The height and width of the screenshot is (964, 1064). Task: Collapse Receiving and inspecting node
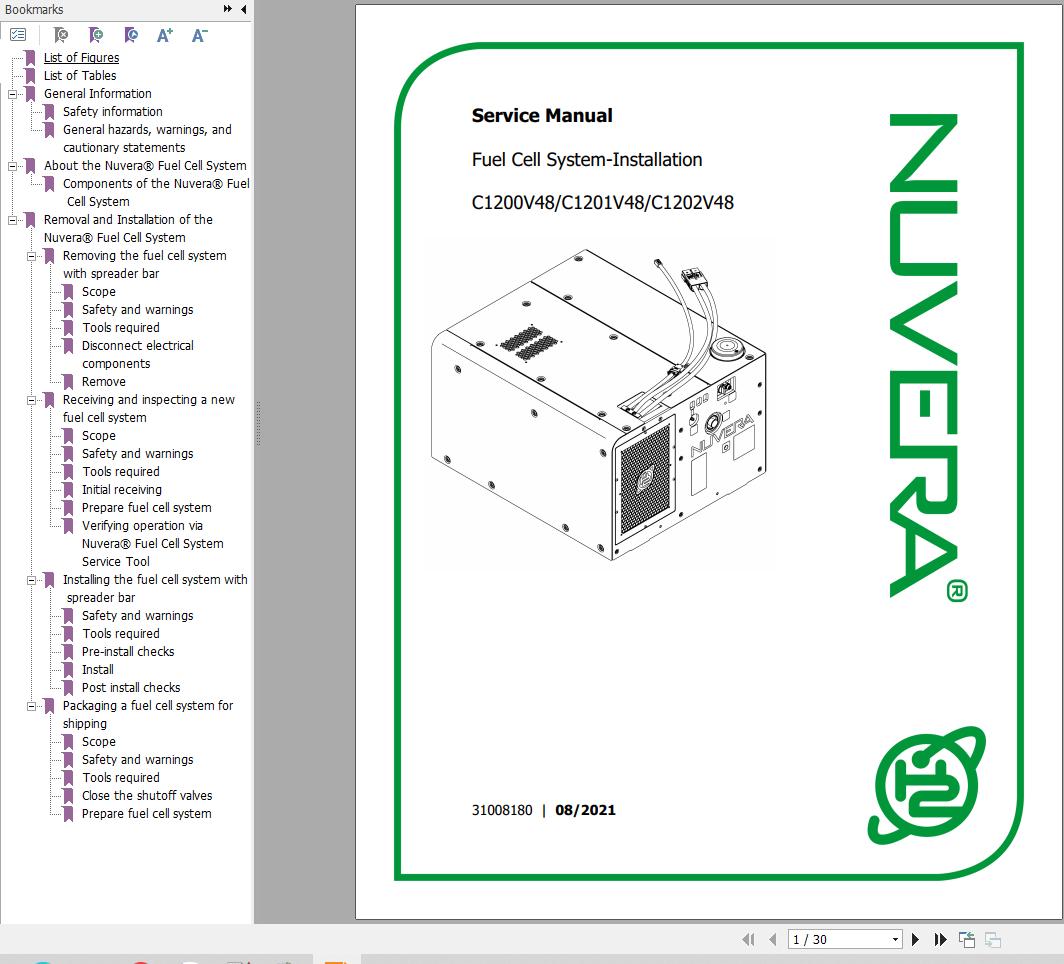coord(31,400)
